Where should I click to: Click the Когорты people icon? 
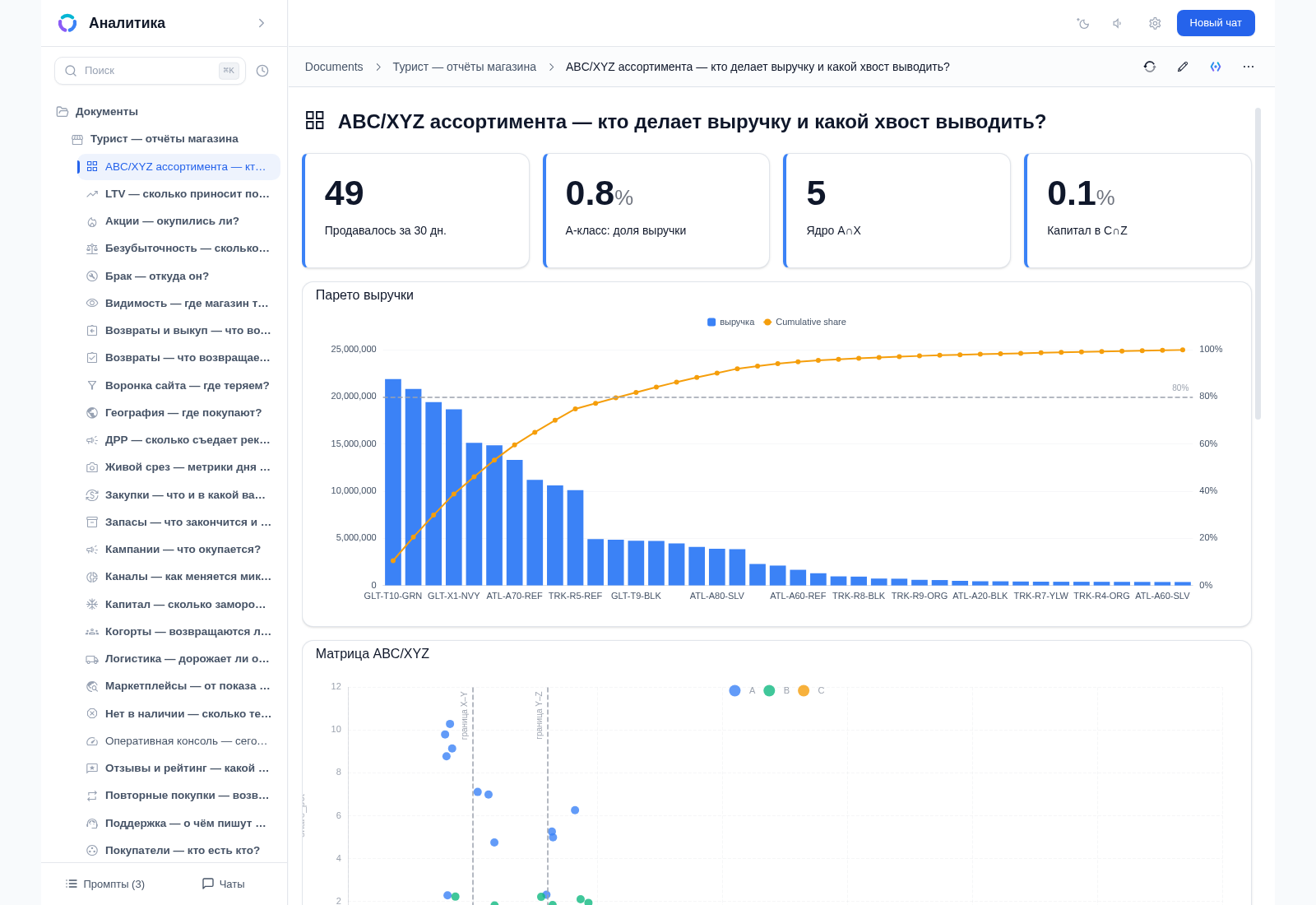(92, 632)
